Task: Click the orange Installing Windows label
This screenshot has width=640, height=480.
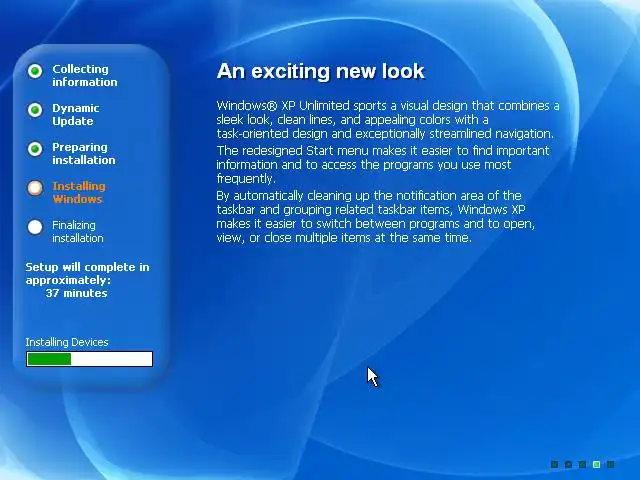Action: (x=79, y=193)
